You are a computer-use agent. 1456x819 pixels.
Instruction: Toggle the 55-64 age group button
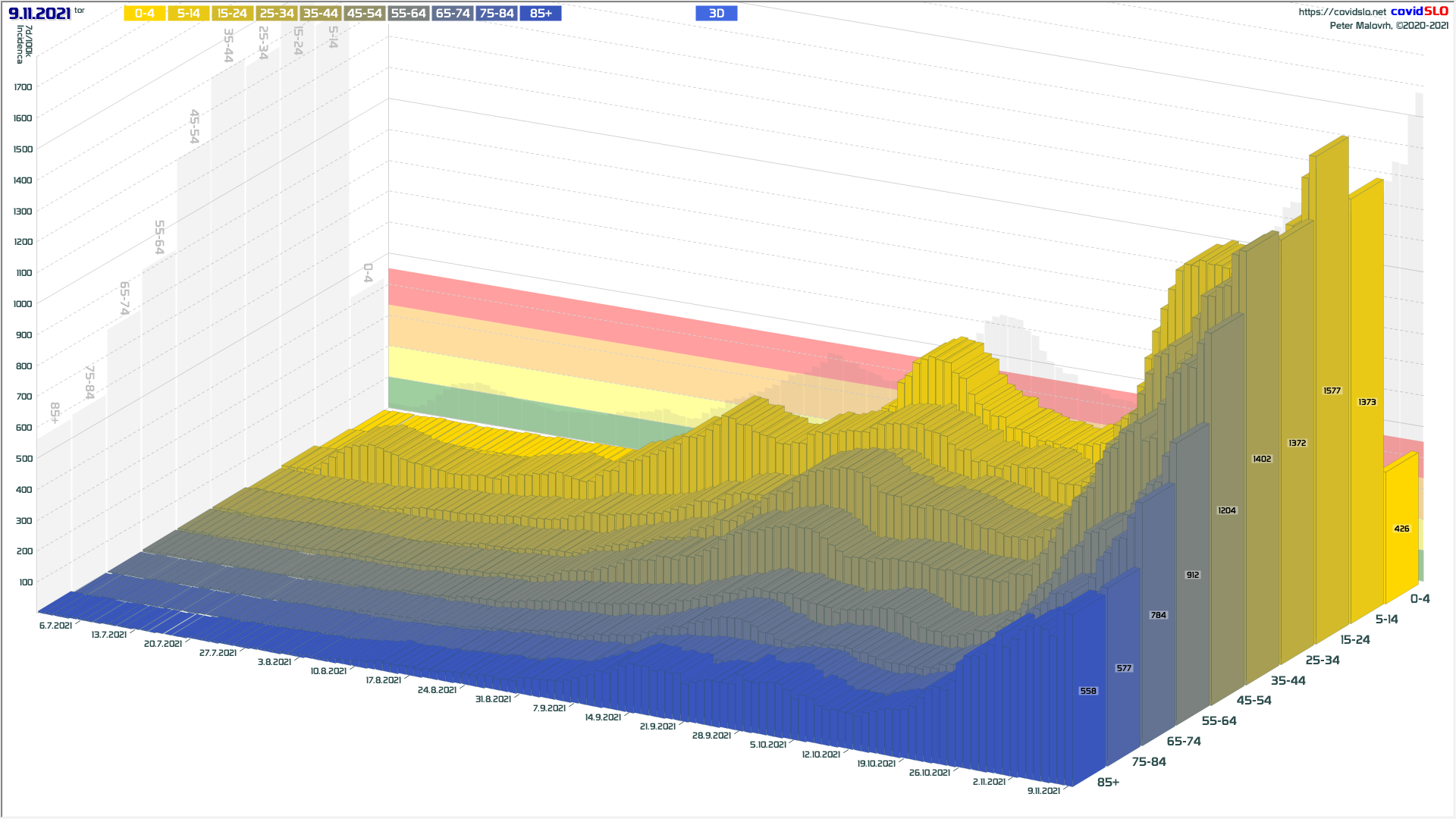(x=408, y=14)
